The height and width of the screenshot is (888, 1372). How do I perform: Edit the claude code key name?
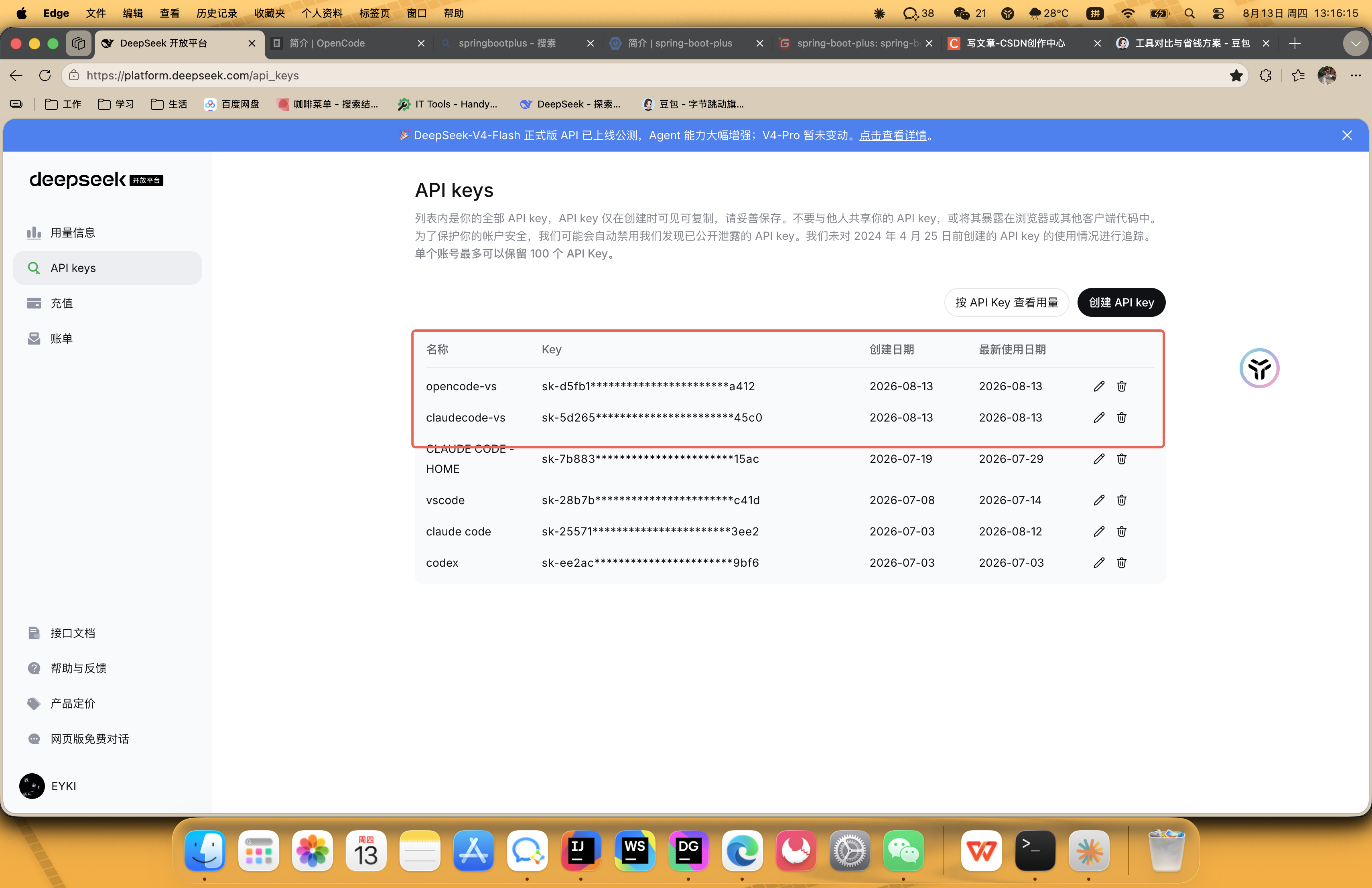[1099, 531]
